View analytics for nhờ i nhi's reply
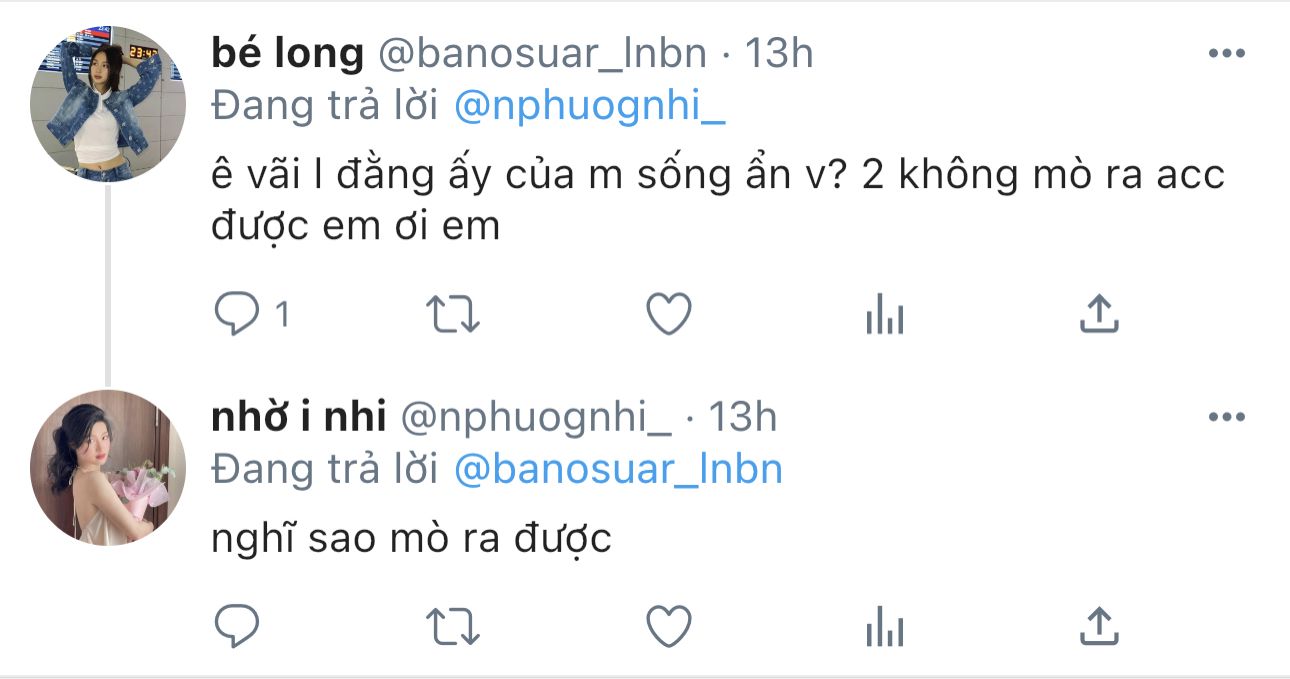This screenshot has height=679, width=1290. pos(883,629)
